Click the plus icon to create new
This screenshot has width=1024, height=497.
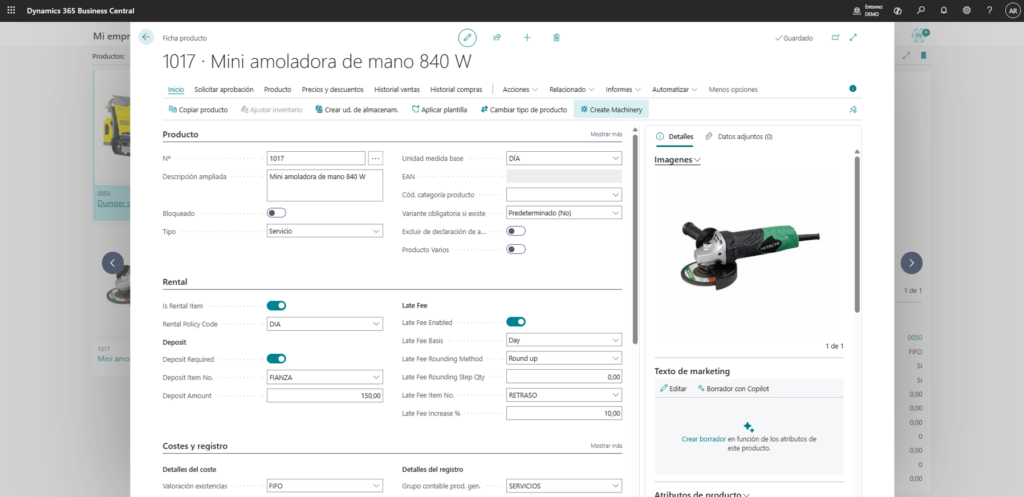point(527,37)
